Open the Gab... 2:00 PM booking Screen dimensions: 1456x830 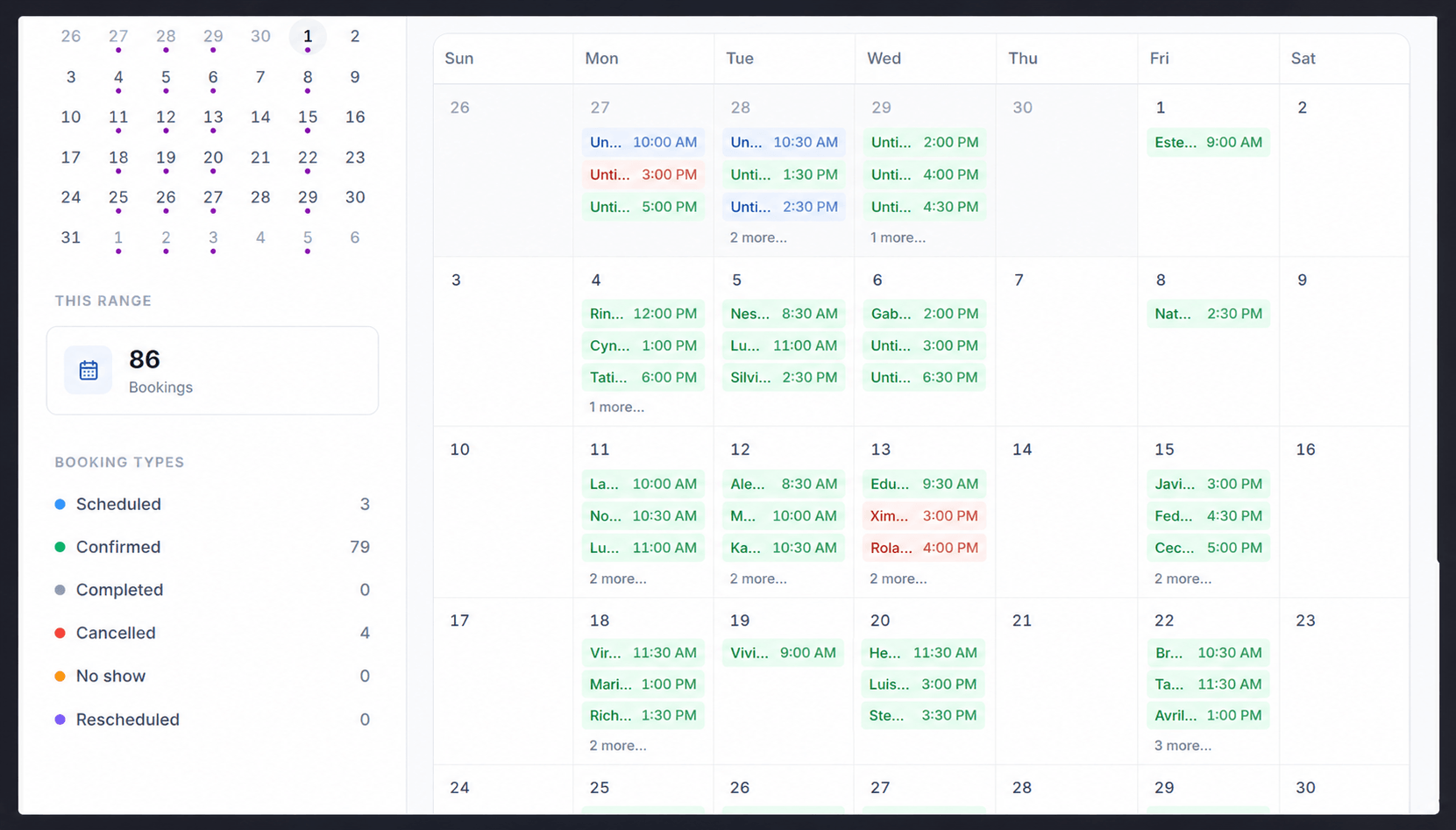point(924,314)
